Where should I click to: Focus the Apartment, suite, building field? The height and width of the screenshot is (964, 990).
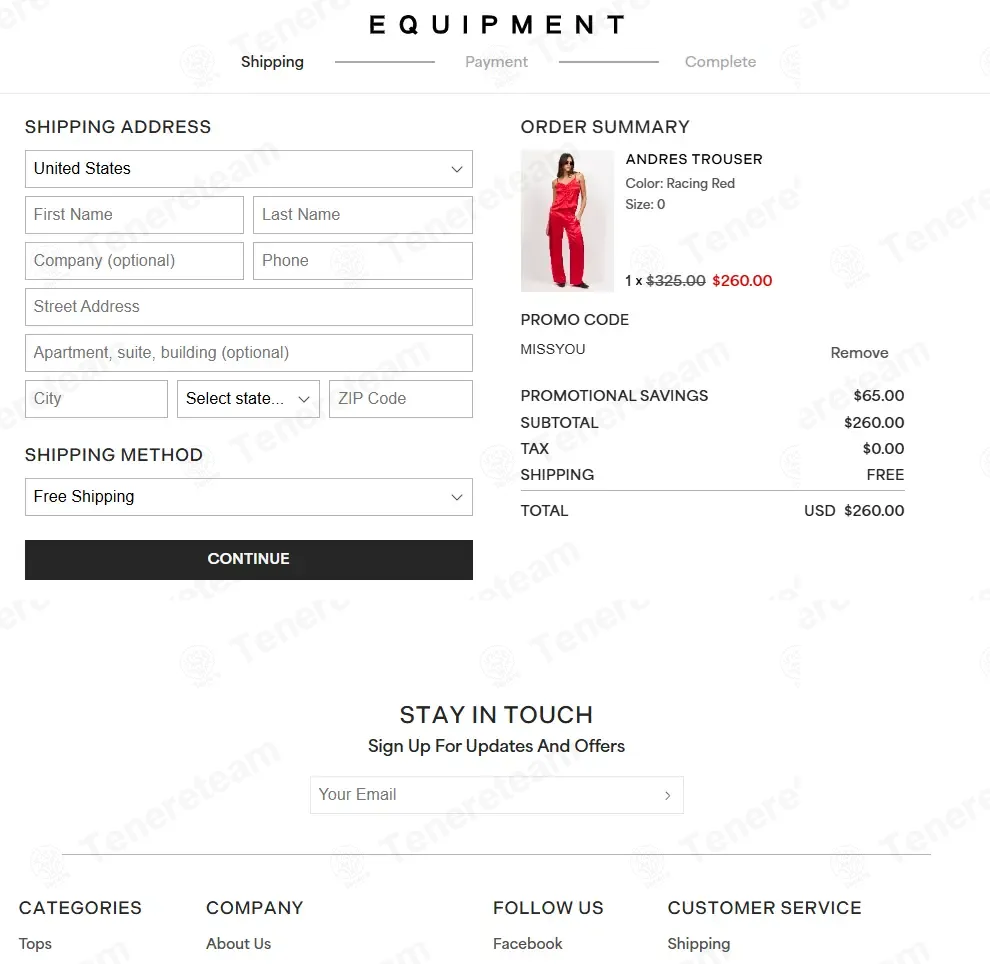[x=249, y=353]
